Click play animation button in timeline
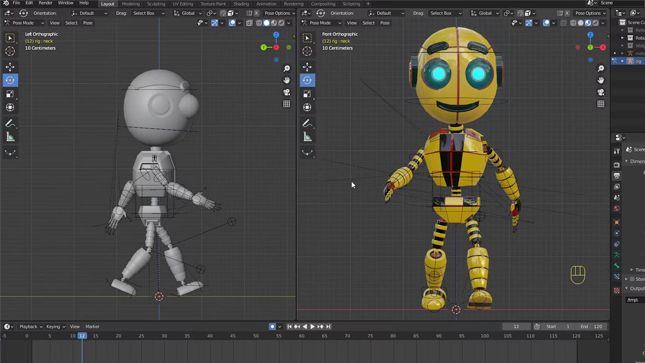 pyautogui.click(x=313, y=326)
